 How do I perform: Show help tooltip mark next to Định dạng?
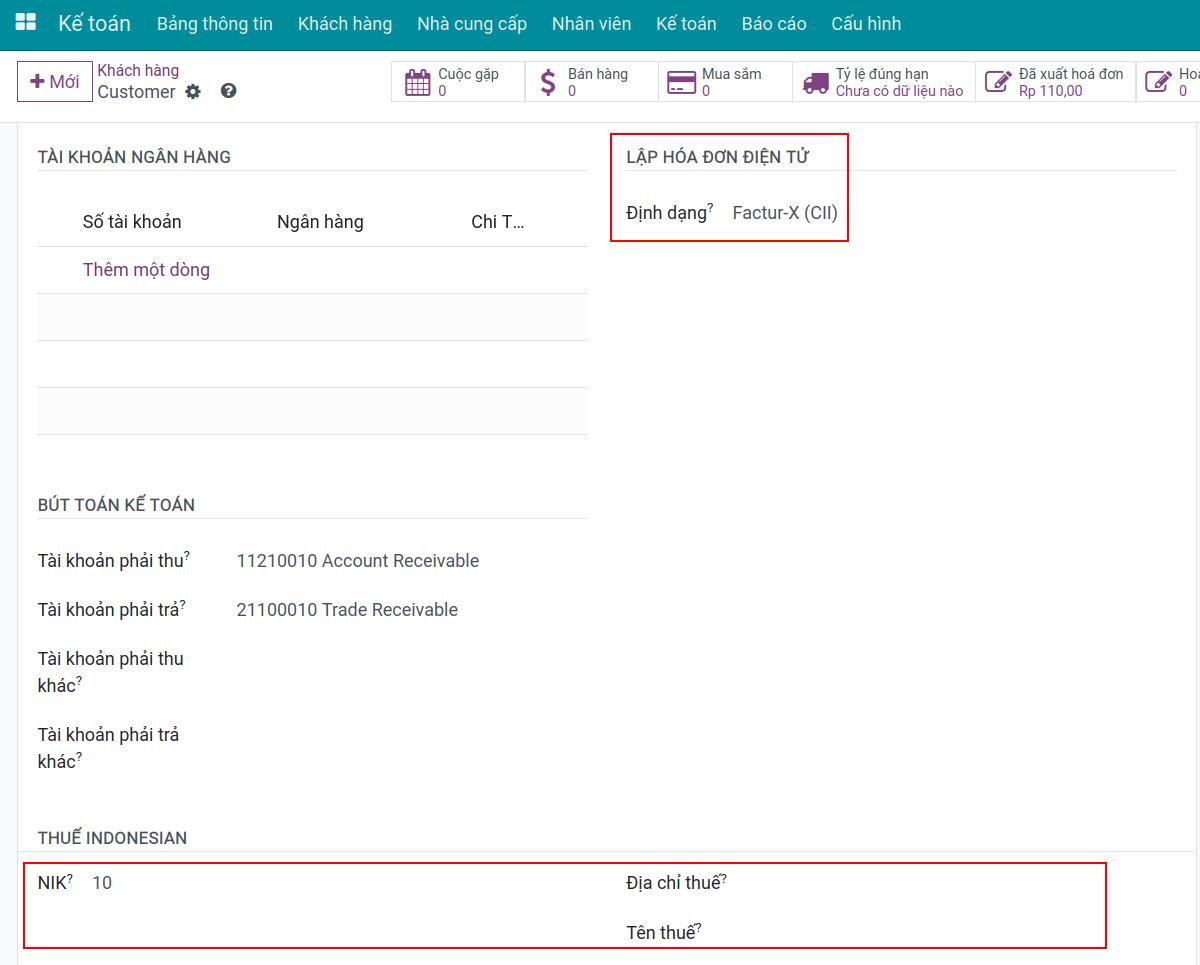(711, 207)
